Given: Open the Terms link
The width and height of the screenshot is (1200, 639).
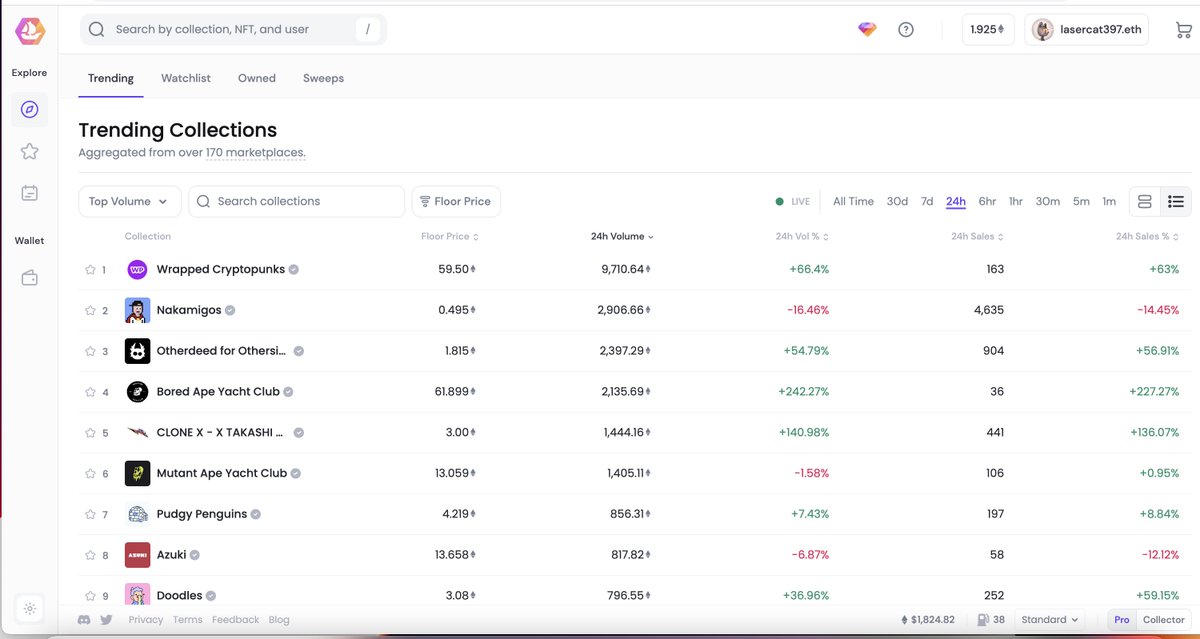Looking at the screenshot, I should (188, 620).
